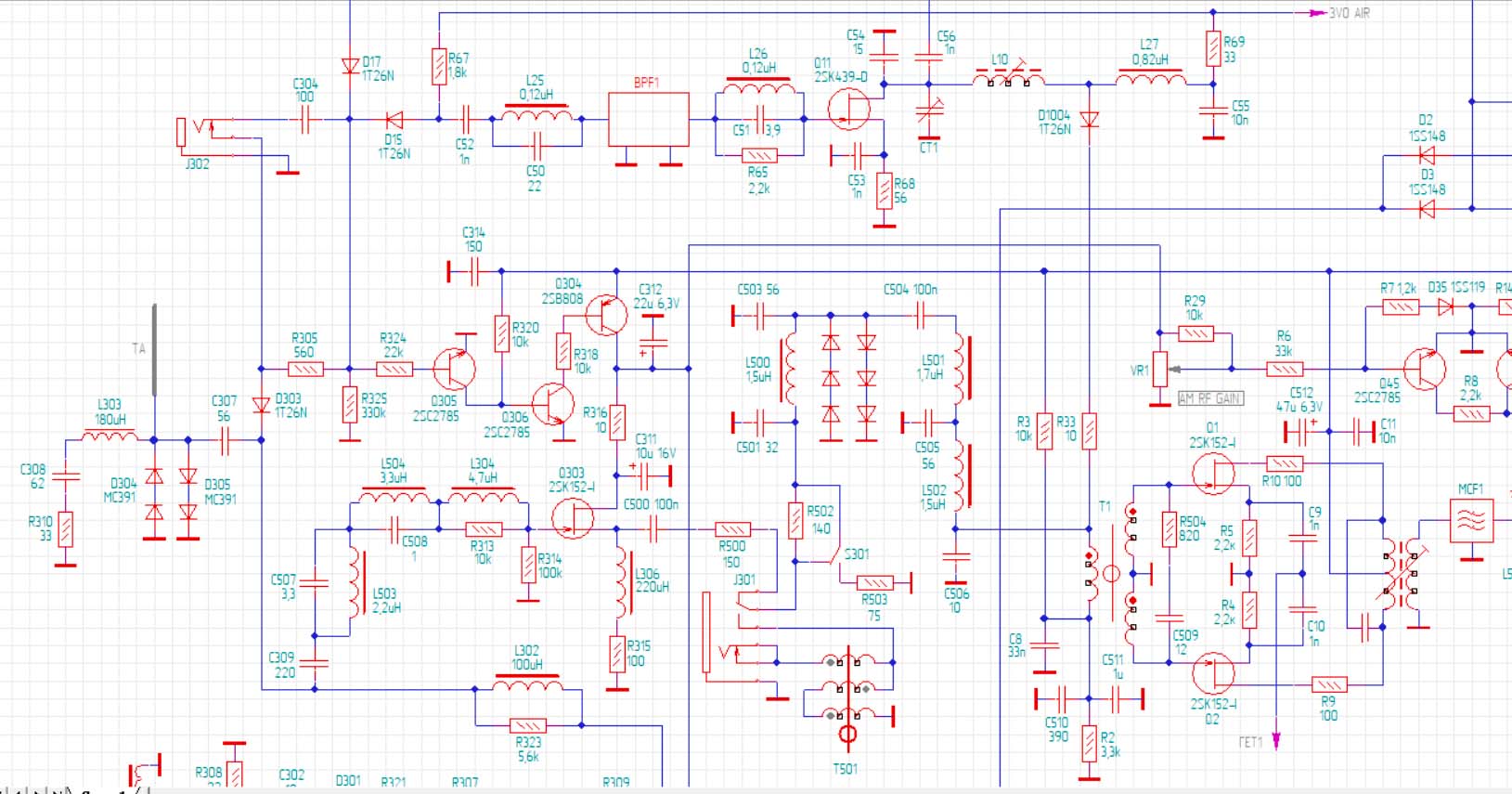1512x794 pixels.
Task: Click the Q11 2SK439-D FET symbol
Action: [849, 109]
